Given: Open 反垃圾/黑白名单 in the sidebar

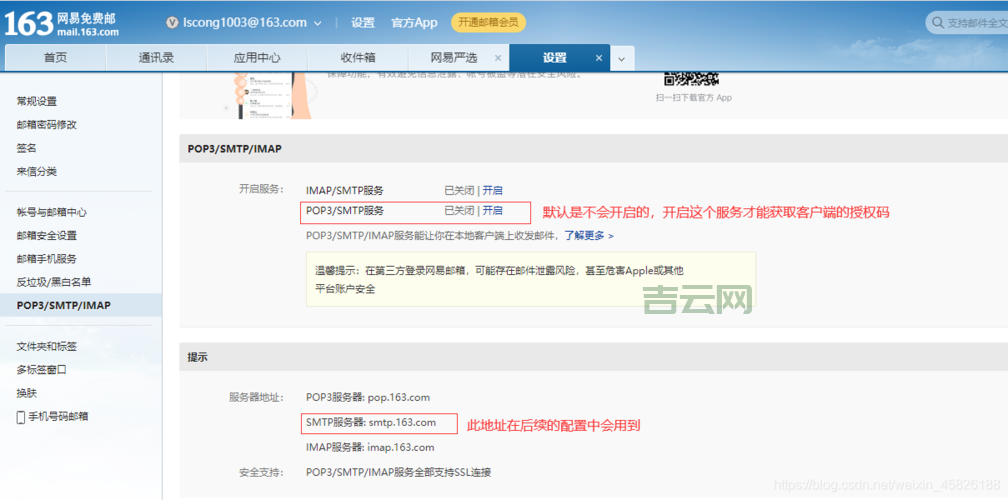Looking at the screenshot, I should [54, 282].
